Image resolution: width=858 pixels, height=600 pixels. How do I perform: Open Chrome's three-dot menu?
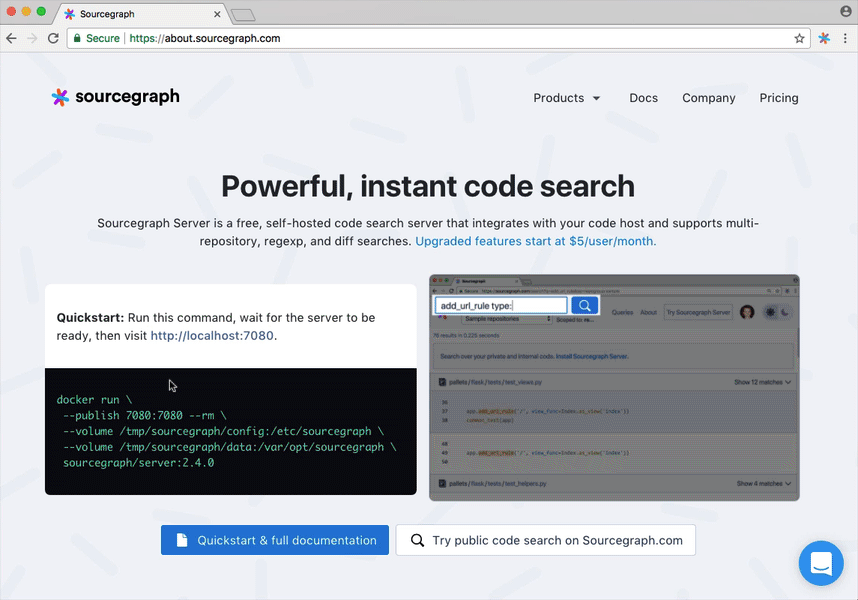tap(845, 38)
